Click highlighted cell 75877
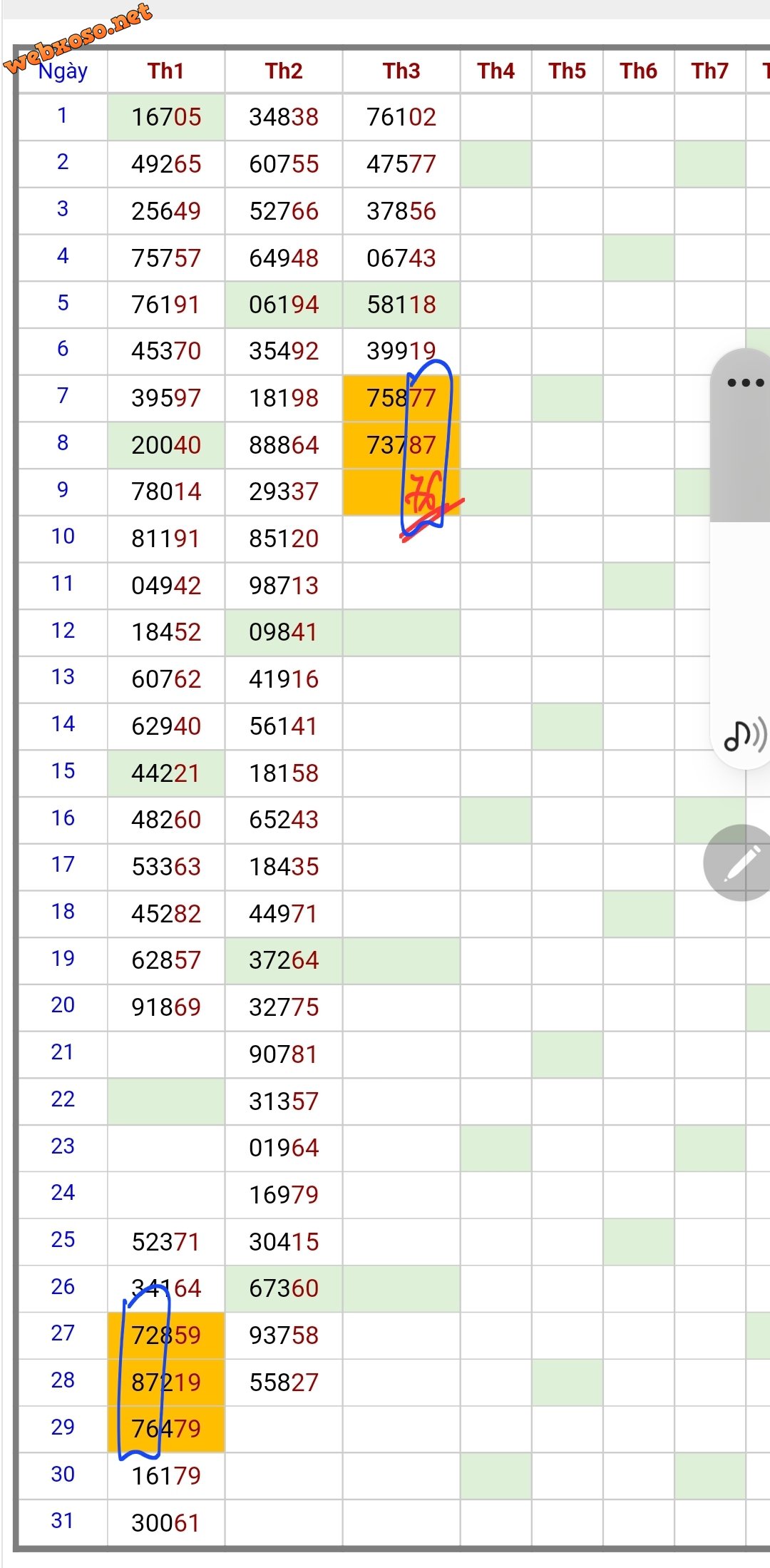 401,398
